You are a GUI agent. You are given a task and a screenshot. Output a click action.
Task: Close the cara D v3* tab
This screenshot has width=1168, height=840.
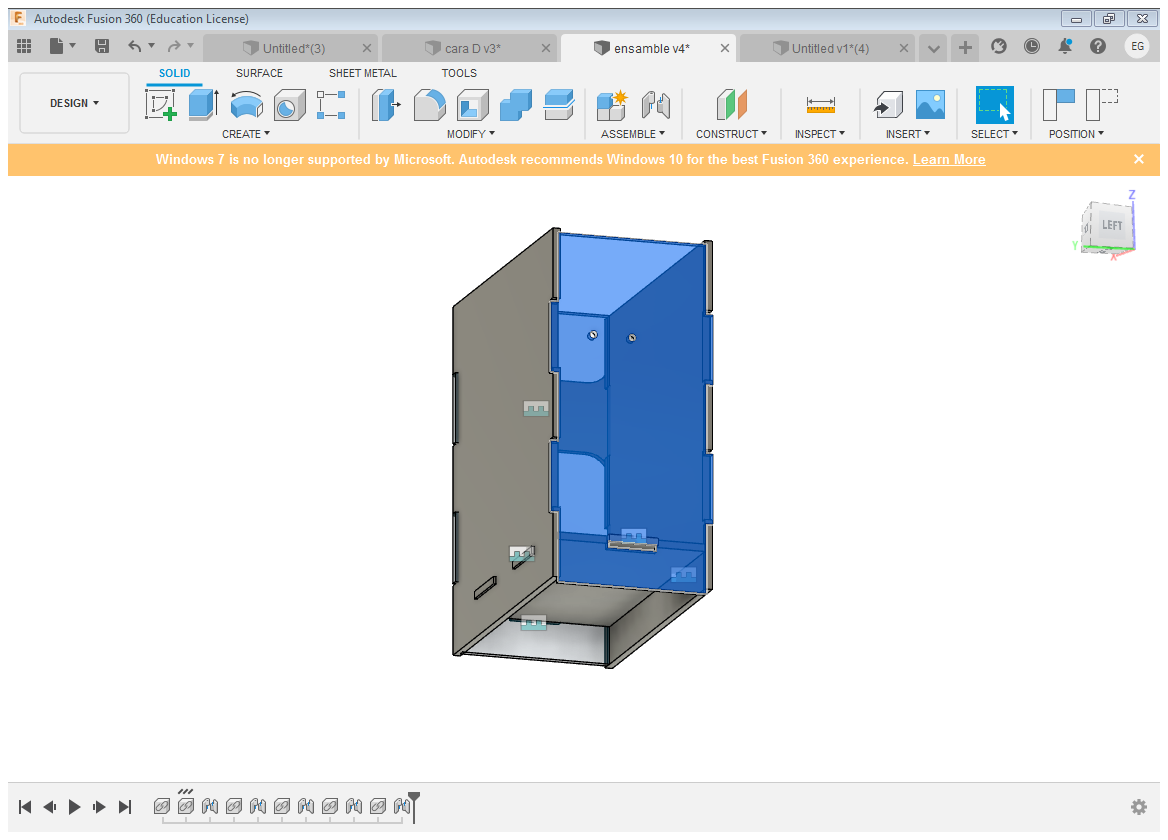[546, 48]
